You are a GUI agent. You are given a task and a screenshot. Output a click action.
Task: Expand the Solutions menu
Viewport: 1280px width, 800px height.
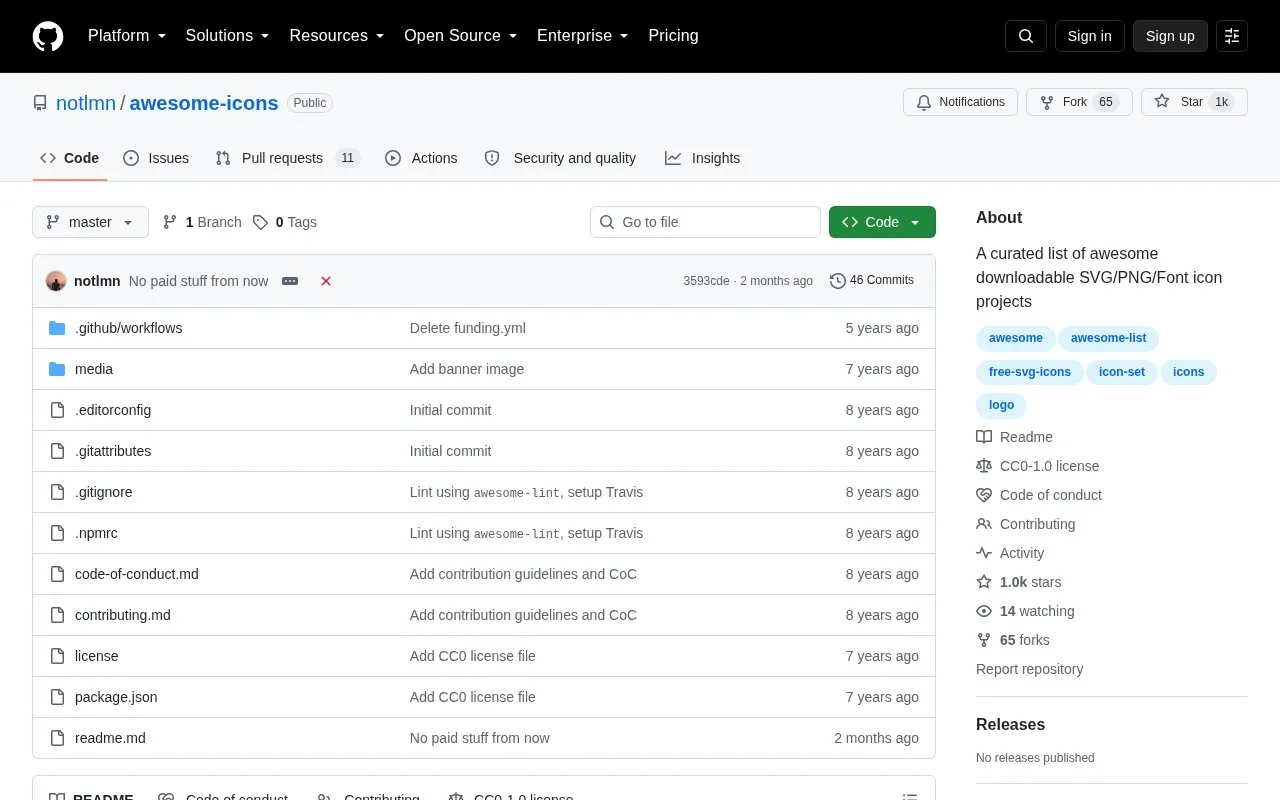pos(228,36)
